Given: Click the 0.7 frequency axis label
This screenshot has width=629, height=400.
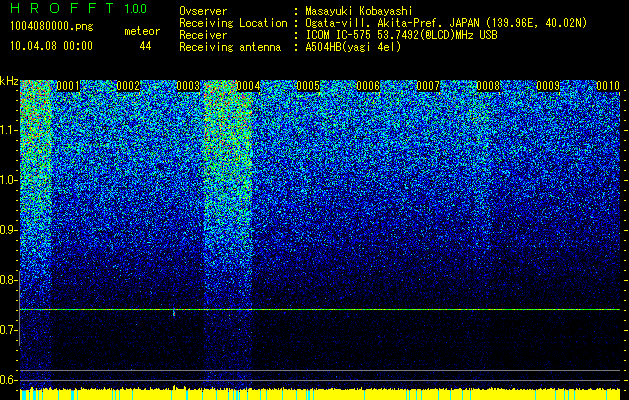Looking at the screenshot, I should coord(8,330).
